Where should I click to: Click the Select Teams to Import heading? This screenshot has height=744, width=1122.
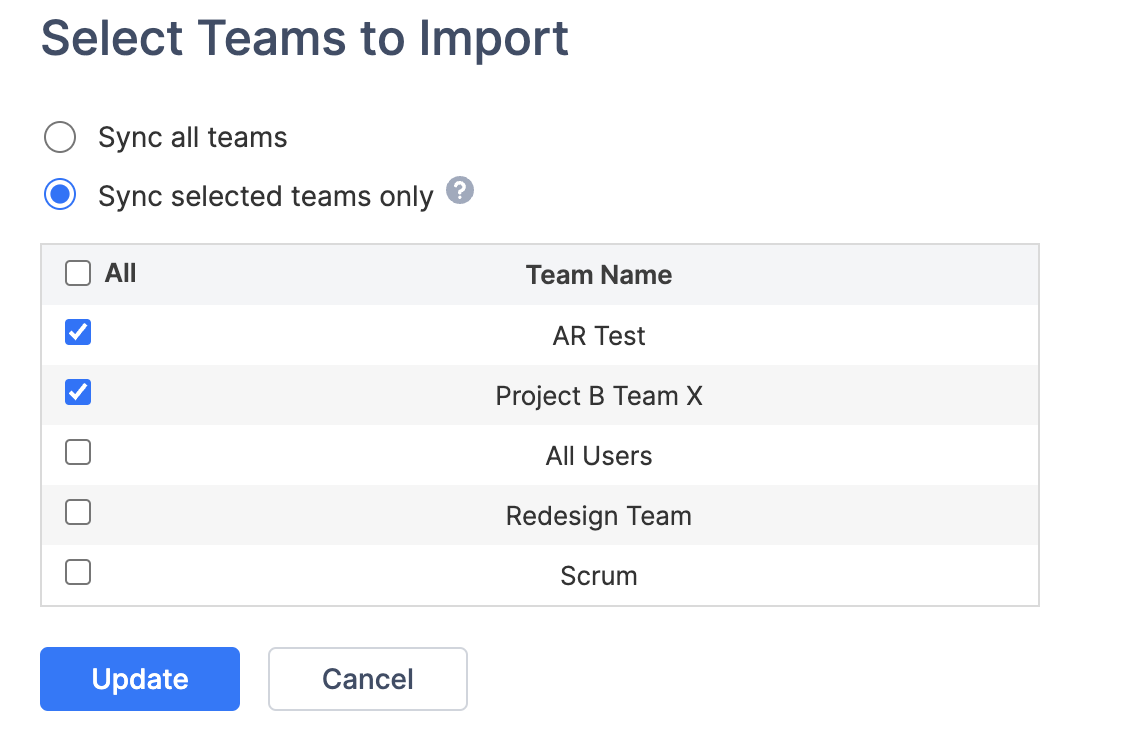[x=305, y=39]
